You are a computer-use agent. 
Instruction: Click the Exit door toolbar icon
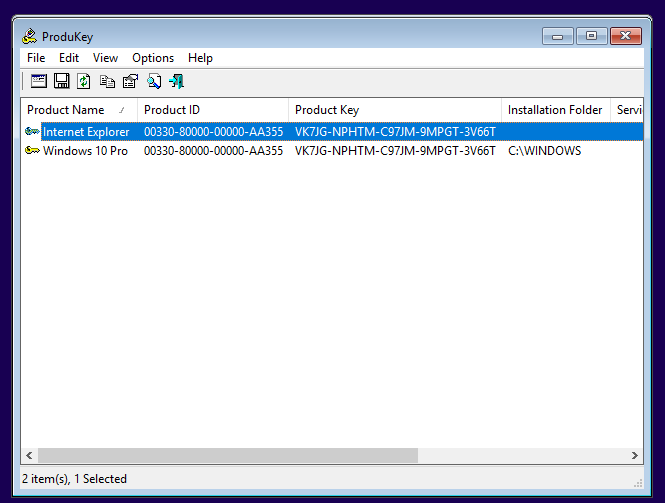176,81
